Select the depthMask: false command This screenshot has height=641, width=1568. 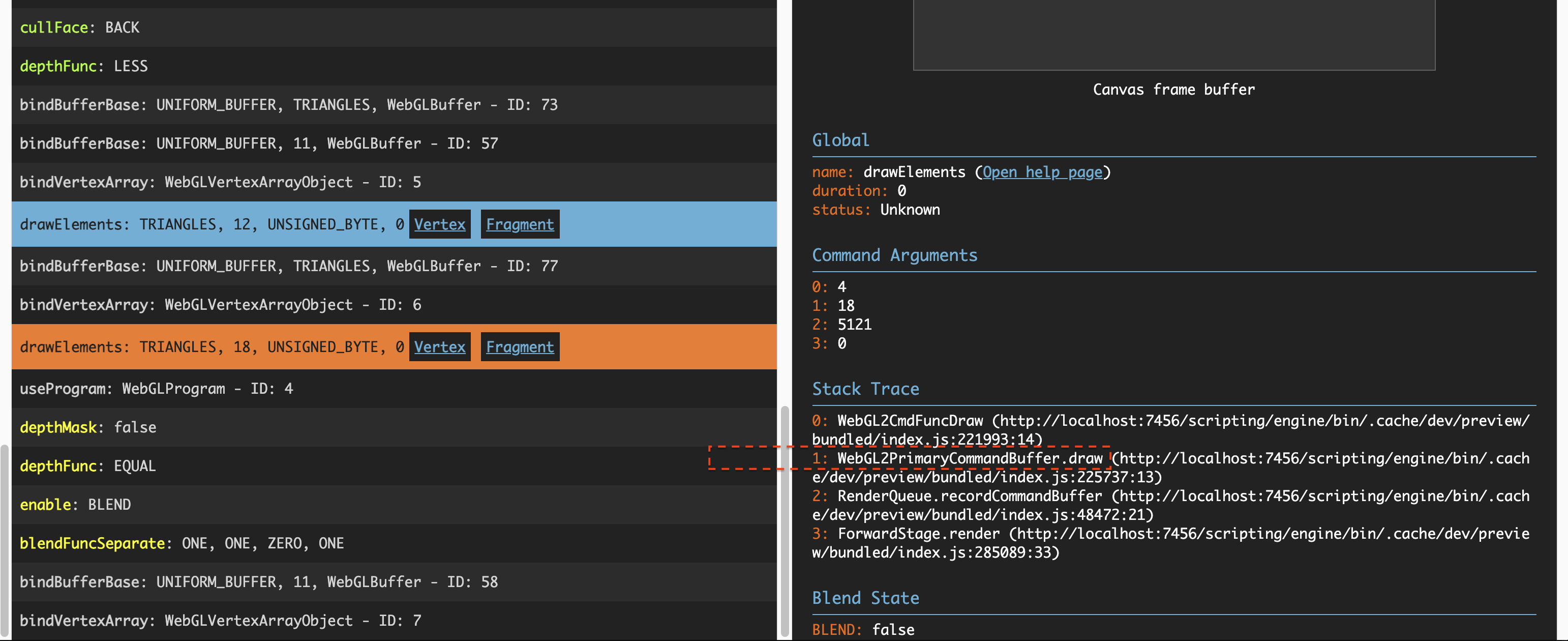coord(88,427)
